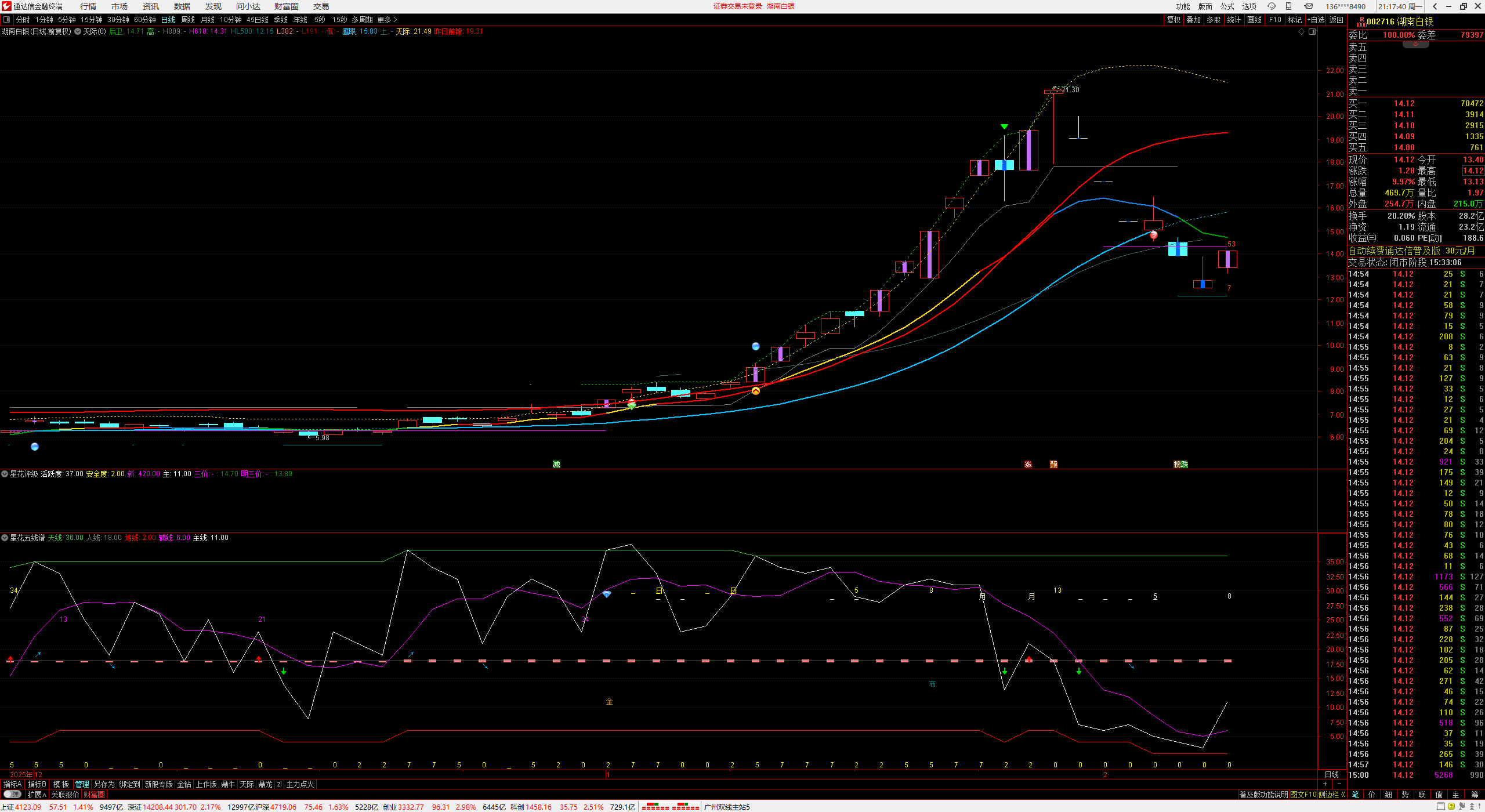Expand the 扩展 panel at the bottom
Image resolution: width=1485 pixels, height=812 pixels.
click(x=37, y=795)
